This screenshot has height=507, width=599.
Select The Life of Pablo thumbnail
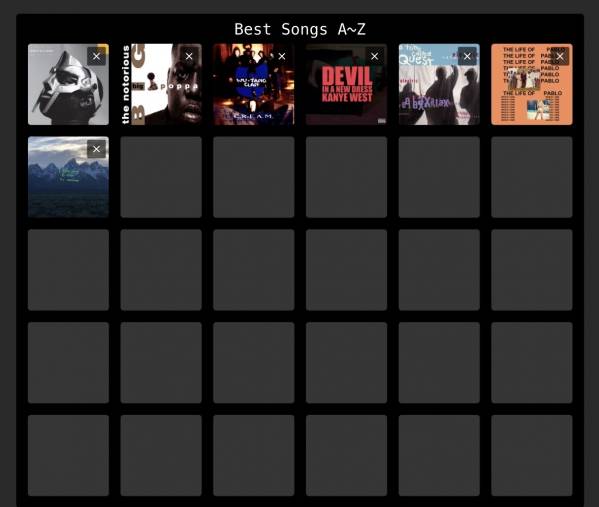click(532, 84)
